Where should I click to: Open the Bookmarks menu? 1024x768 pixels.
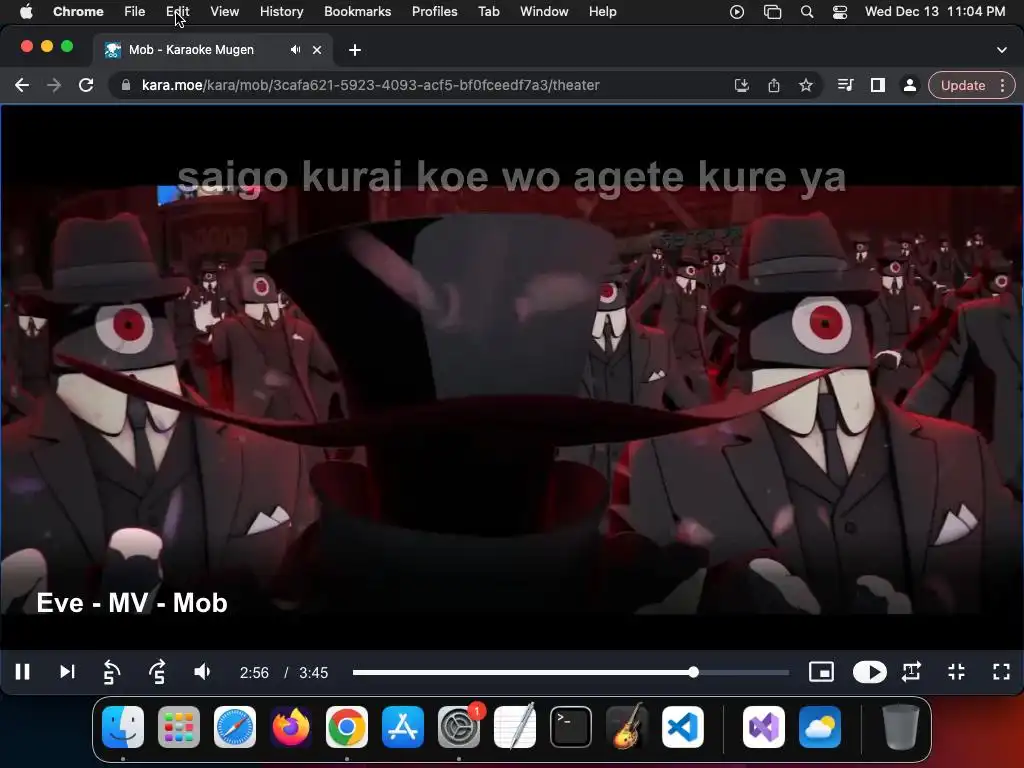(357, 12)
